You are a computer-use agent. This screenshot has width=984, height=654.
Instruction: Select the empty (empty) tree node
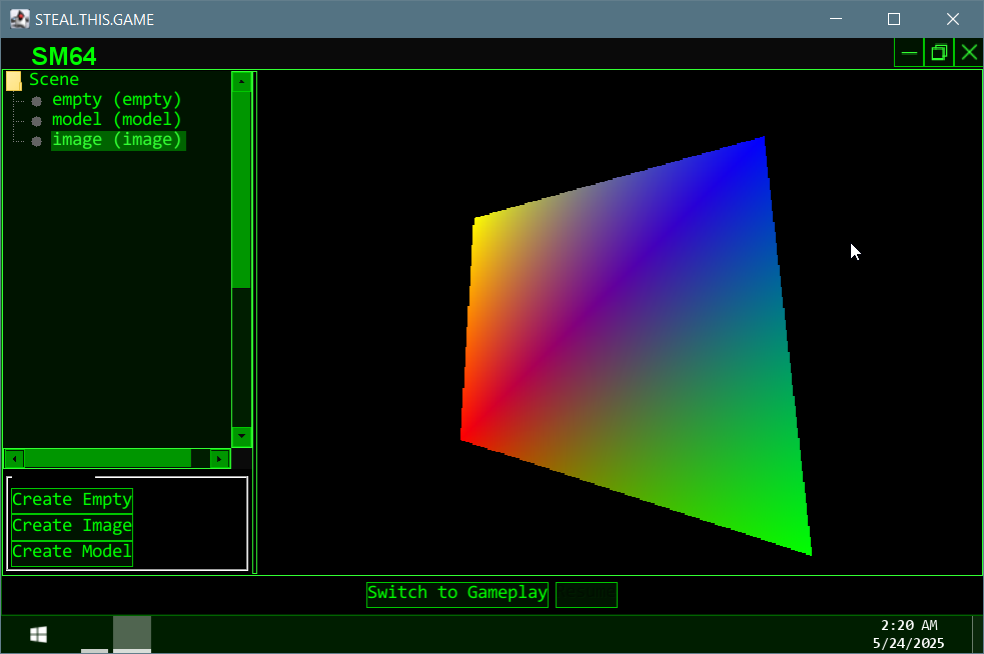click(x=117, y=100)
